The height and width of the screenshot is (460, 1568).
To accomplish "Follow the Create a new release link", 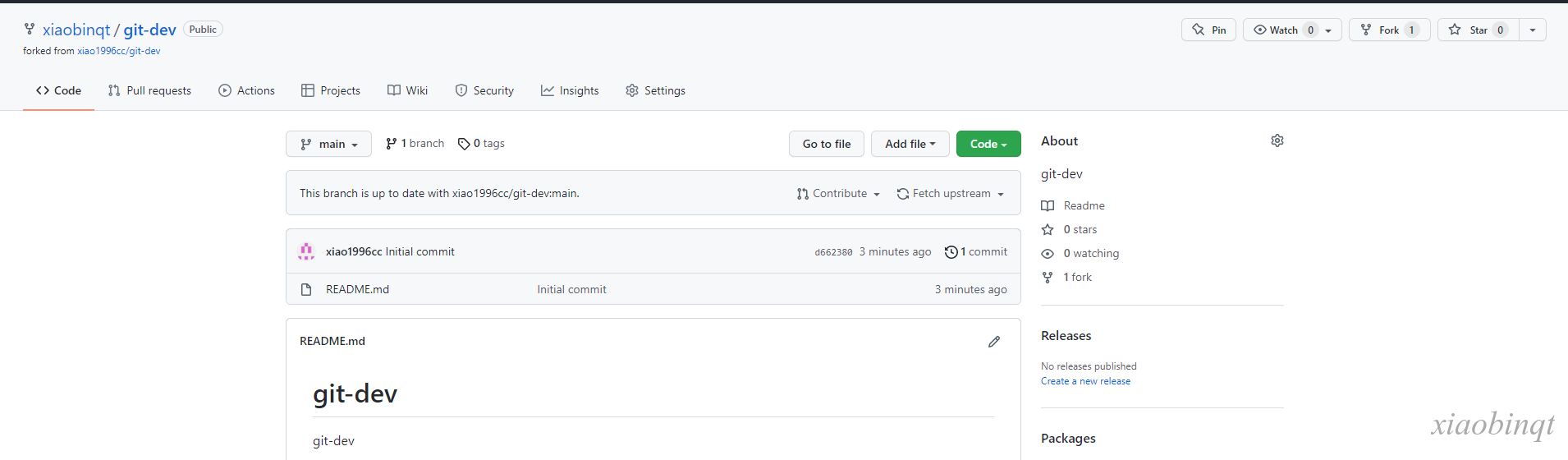I will (1085, 381).
